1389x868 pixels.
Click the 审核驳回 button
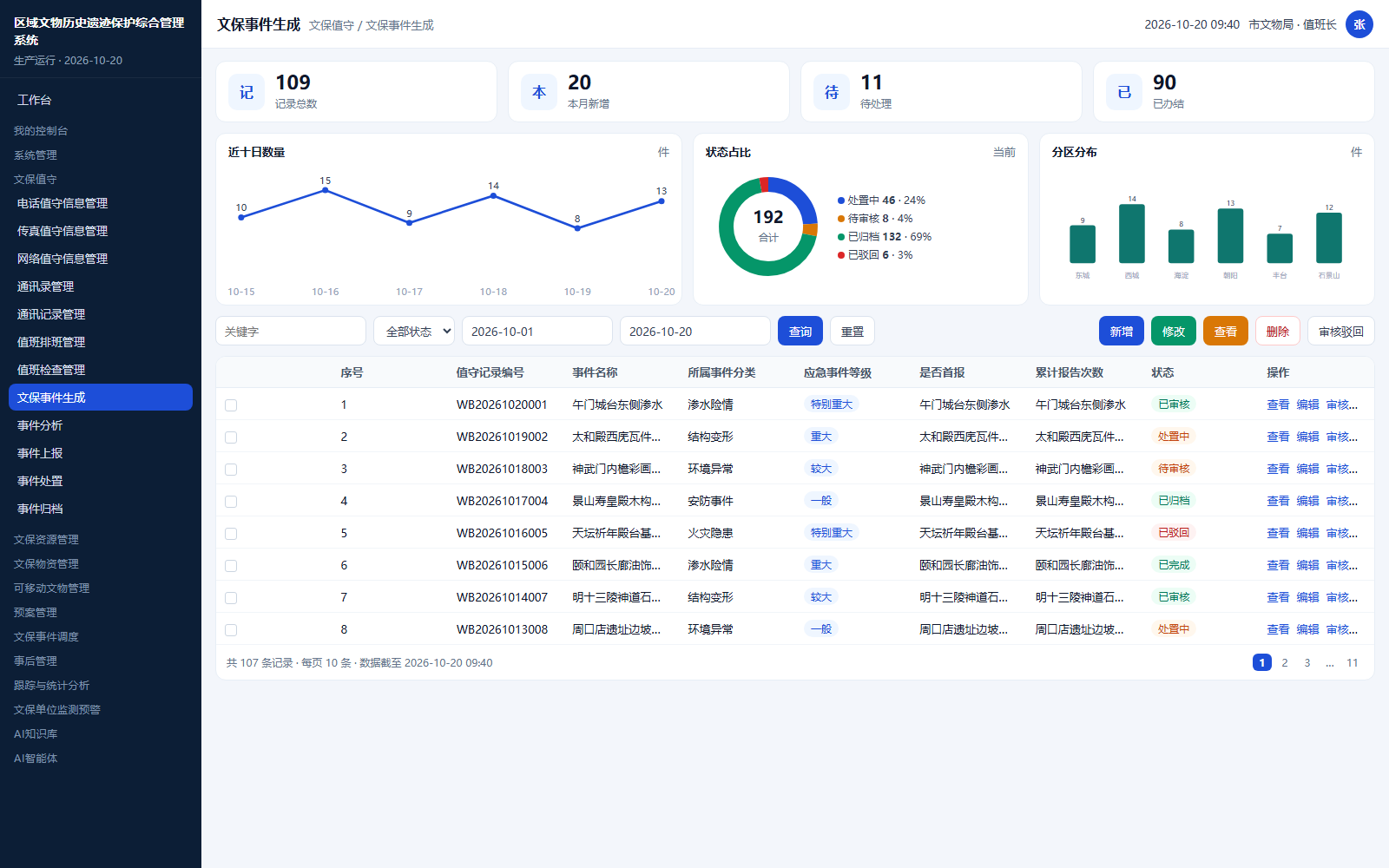point(1341,331)
